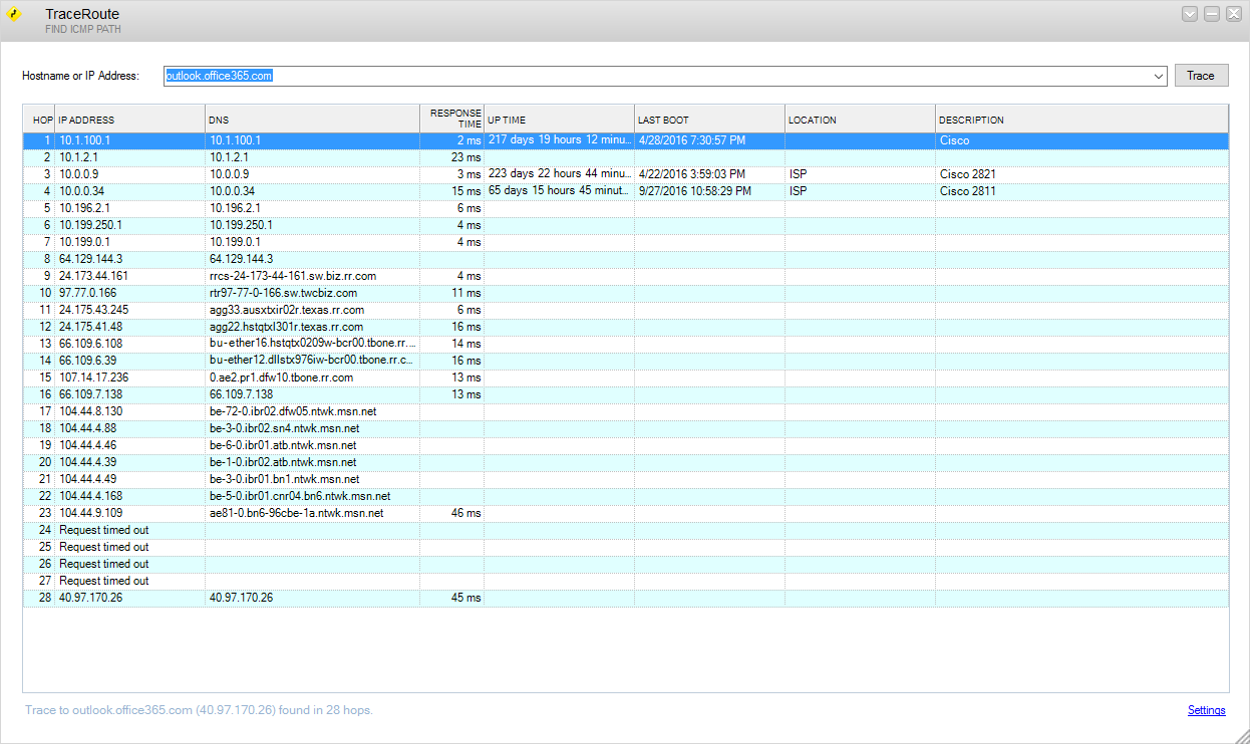
Task: Open the hostname history dropdown
Action: coord(1158,75)
